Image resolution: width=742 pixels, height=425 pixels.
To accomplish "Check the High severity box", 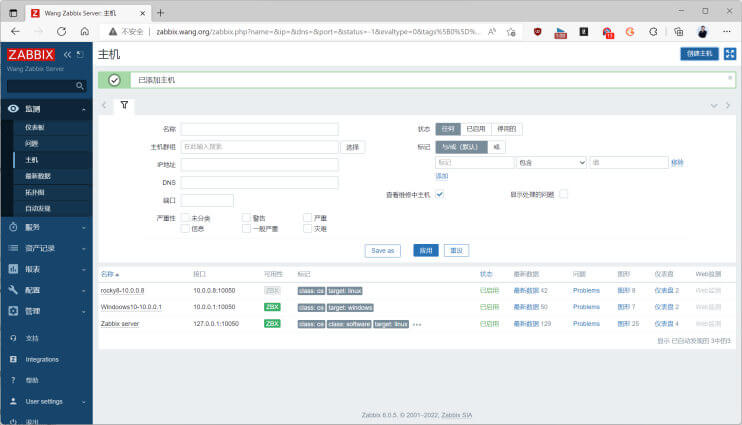I will [x=308, y=218].
